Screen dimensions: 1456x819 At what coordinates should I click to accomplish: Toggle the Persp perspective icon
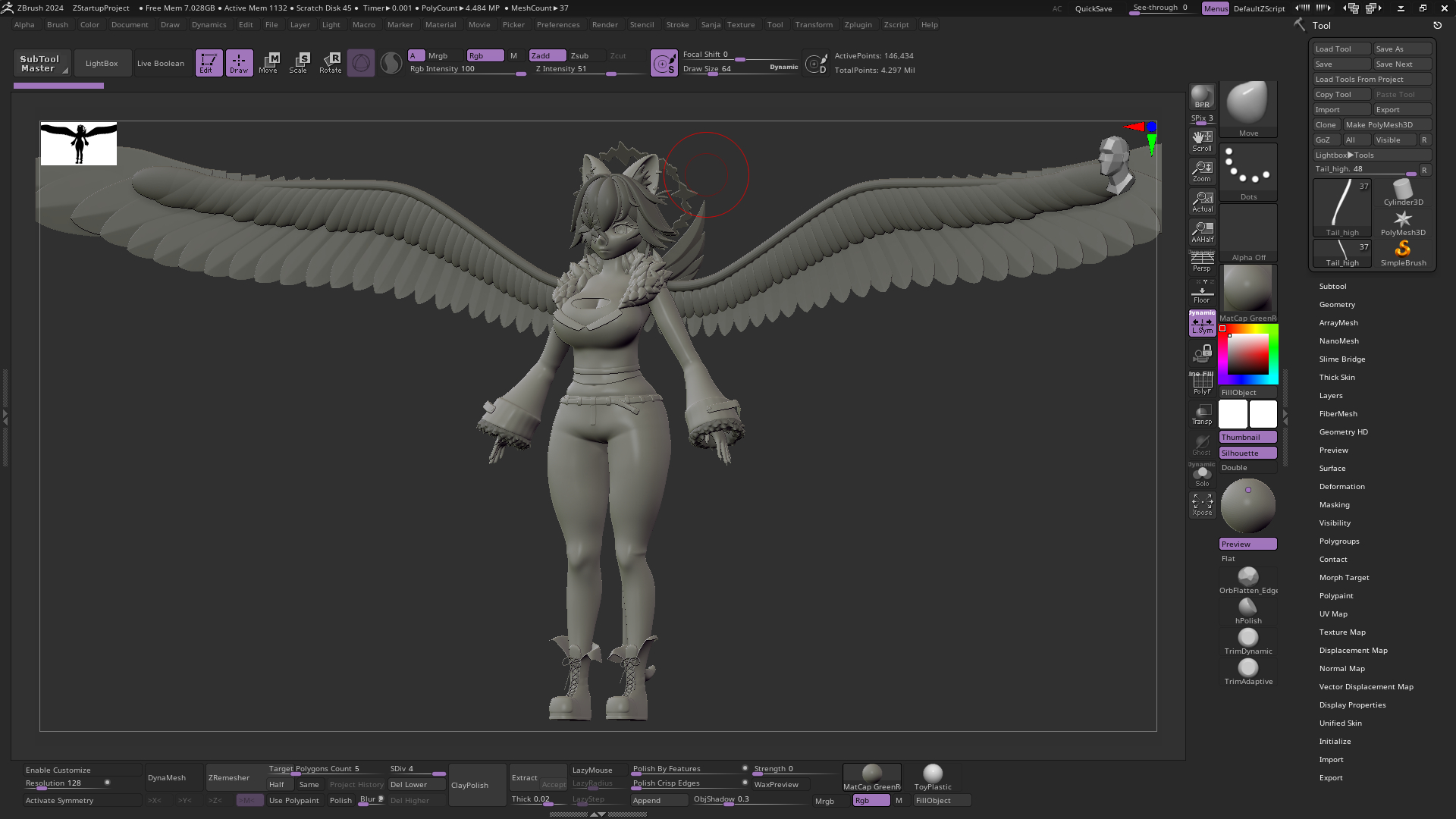coord(1202,262)
